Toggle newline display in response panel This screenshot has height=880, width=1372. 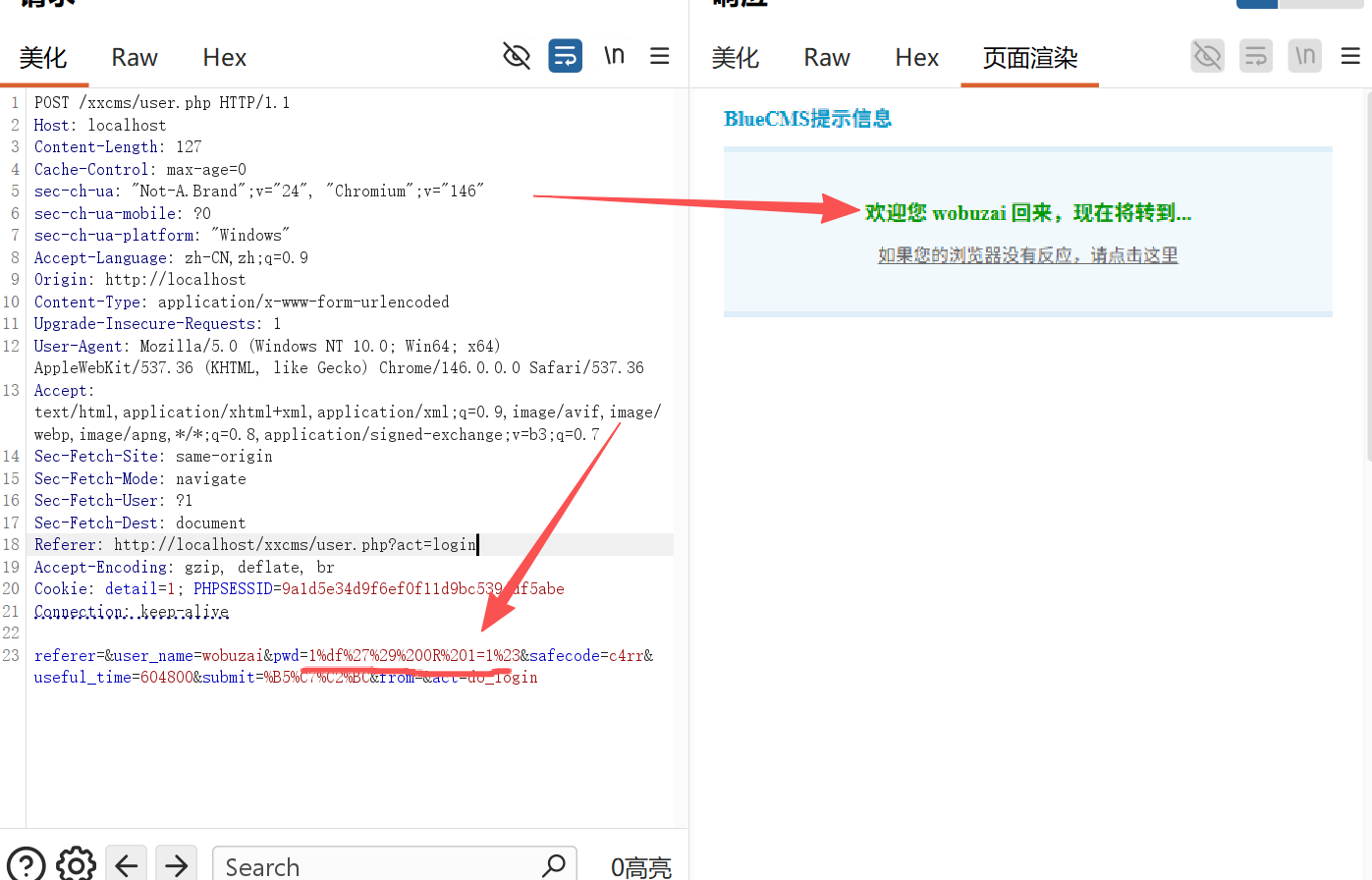pos(1305,56)
